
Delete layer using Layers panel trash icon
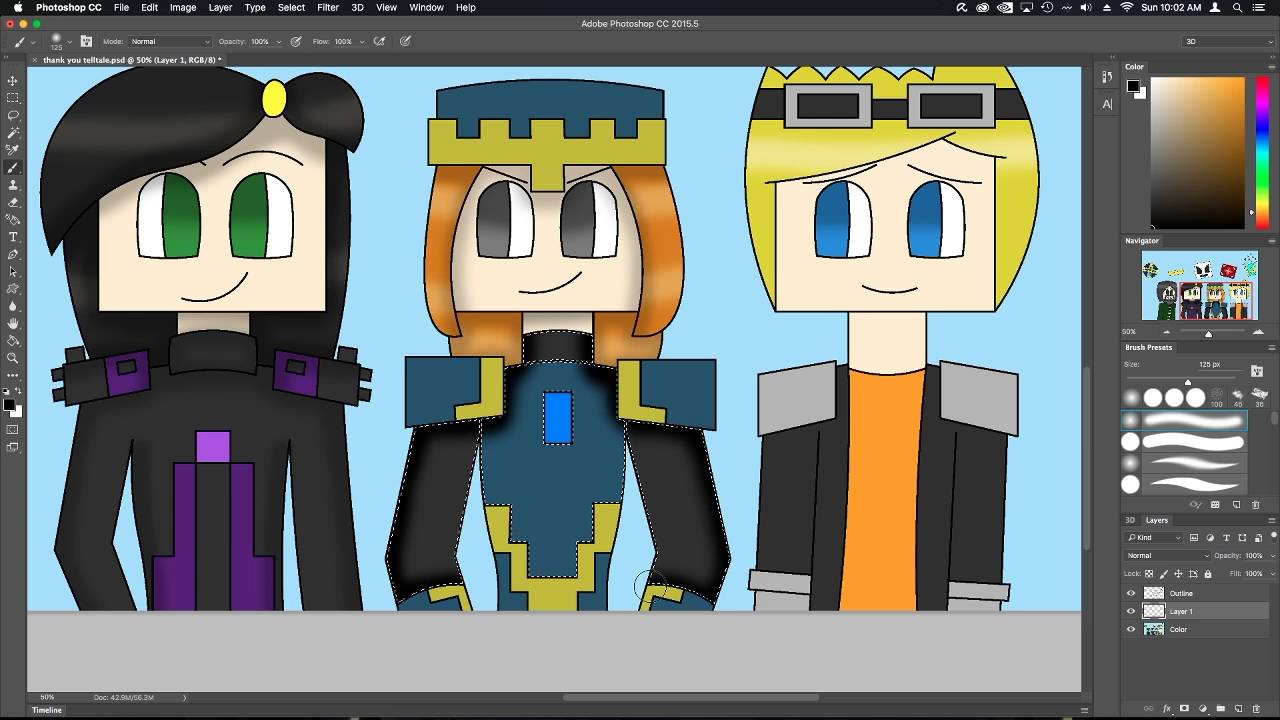coord(1256,708)
